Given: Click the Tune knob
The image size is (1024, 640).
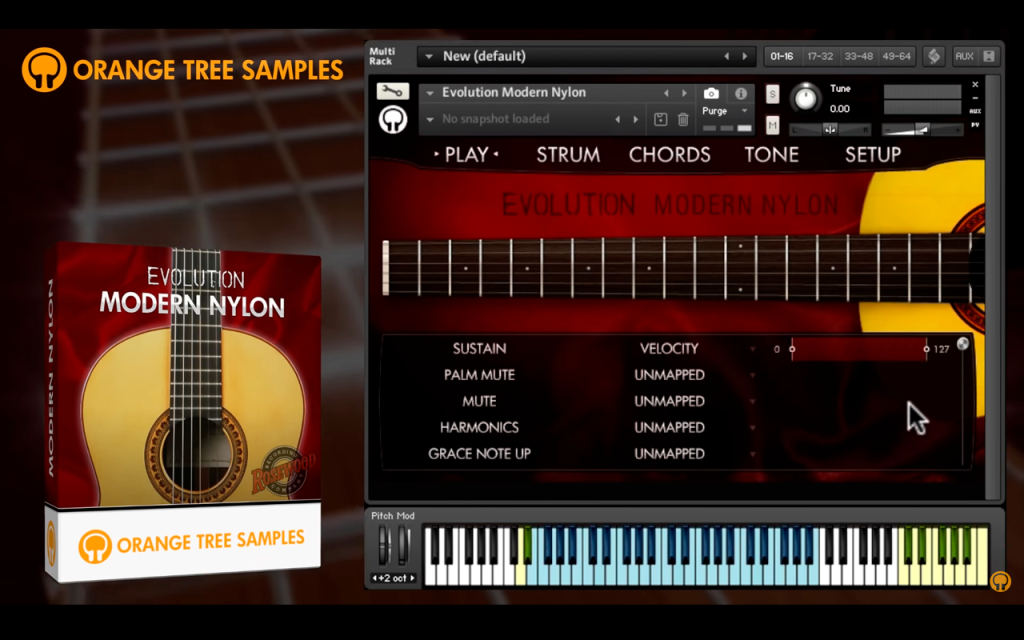Looking at the screenshot, I should (x=806, y=98).
